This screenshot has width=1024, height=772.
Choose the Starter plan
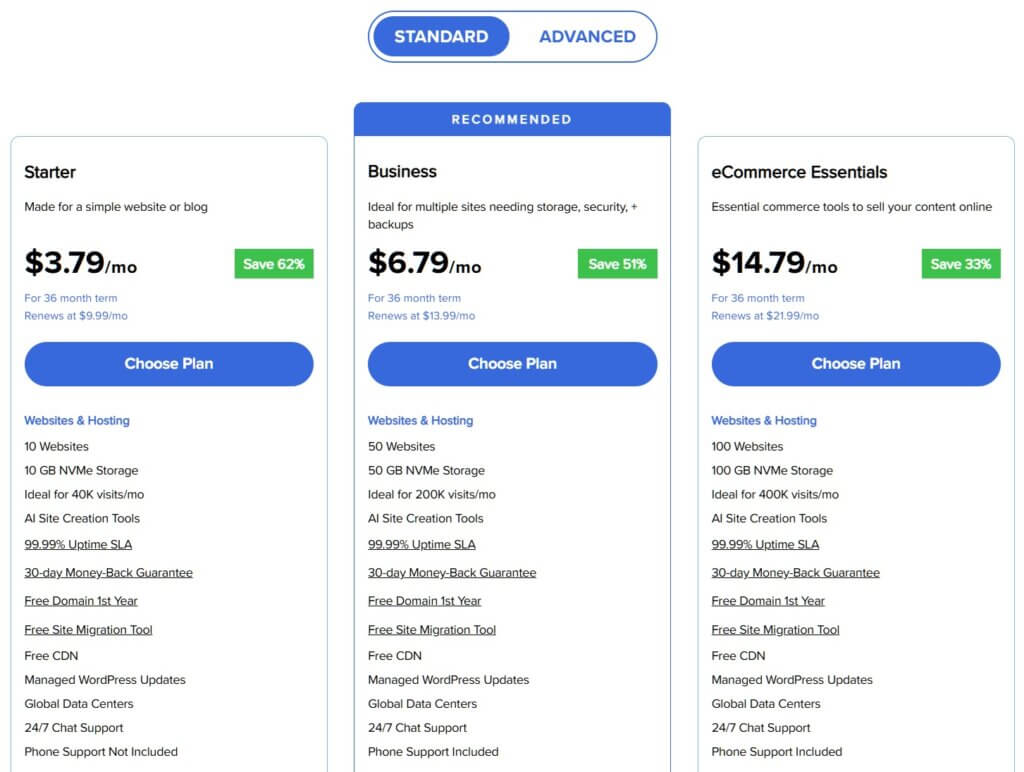pos(169,364)
